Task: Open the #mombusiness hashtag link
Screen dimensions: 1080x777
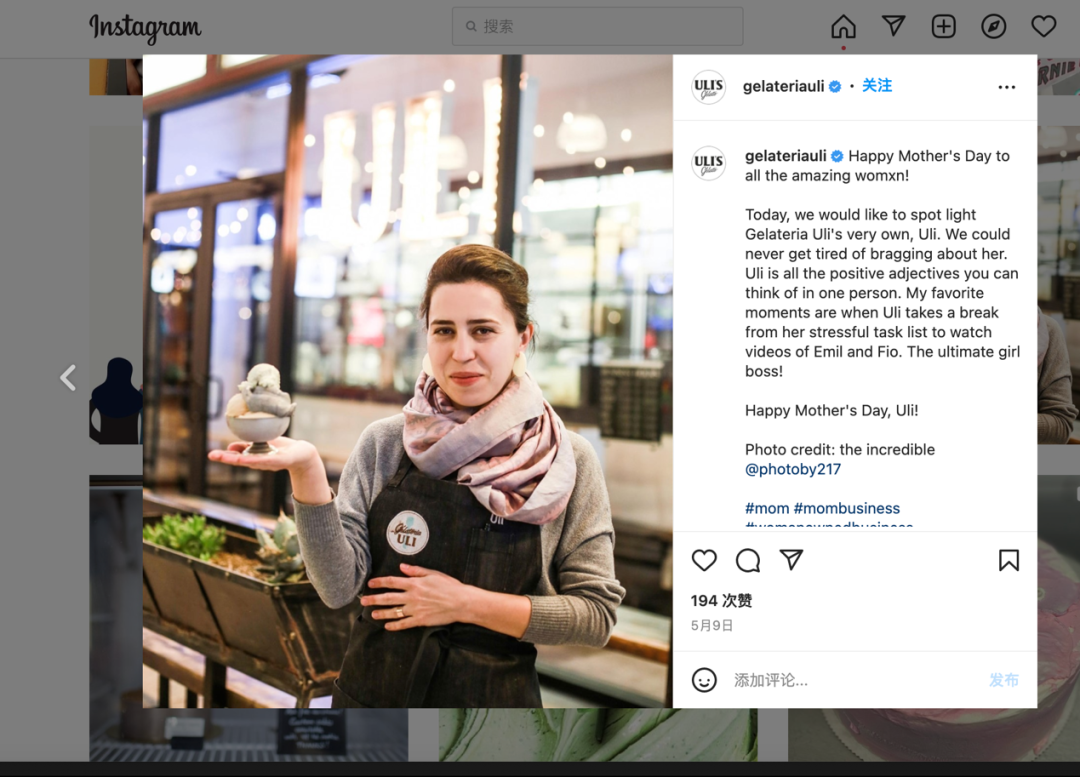Action: 847,508
